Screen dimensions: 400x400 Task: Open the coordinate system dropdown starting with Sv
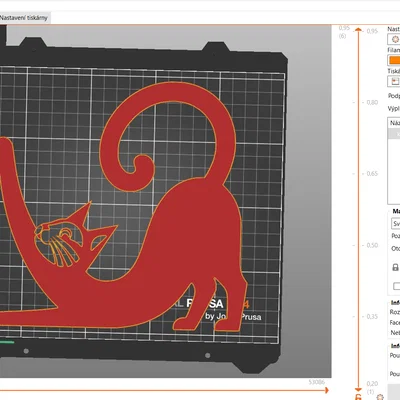pyautogui.click(x=396, y=223)
